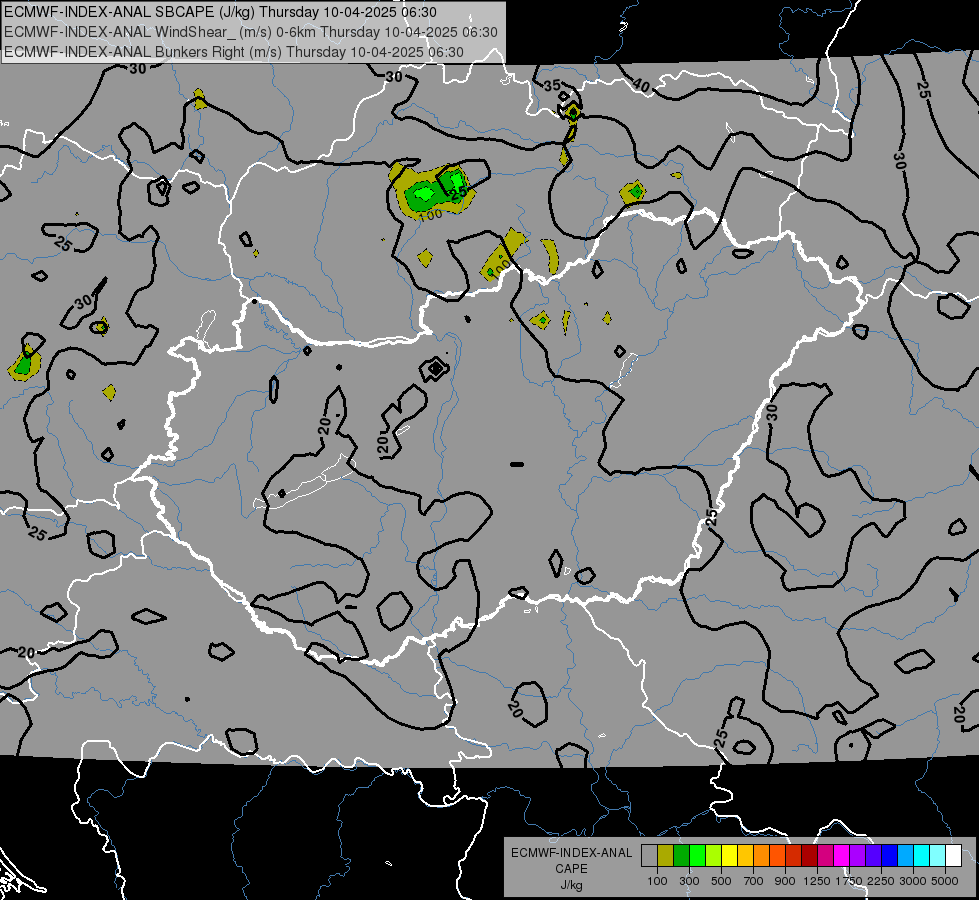Click the sky blue swatch after 3000
The height and width of the screenshot is (900, 979).
(x=905, y=856)
